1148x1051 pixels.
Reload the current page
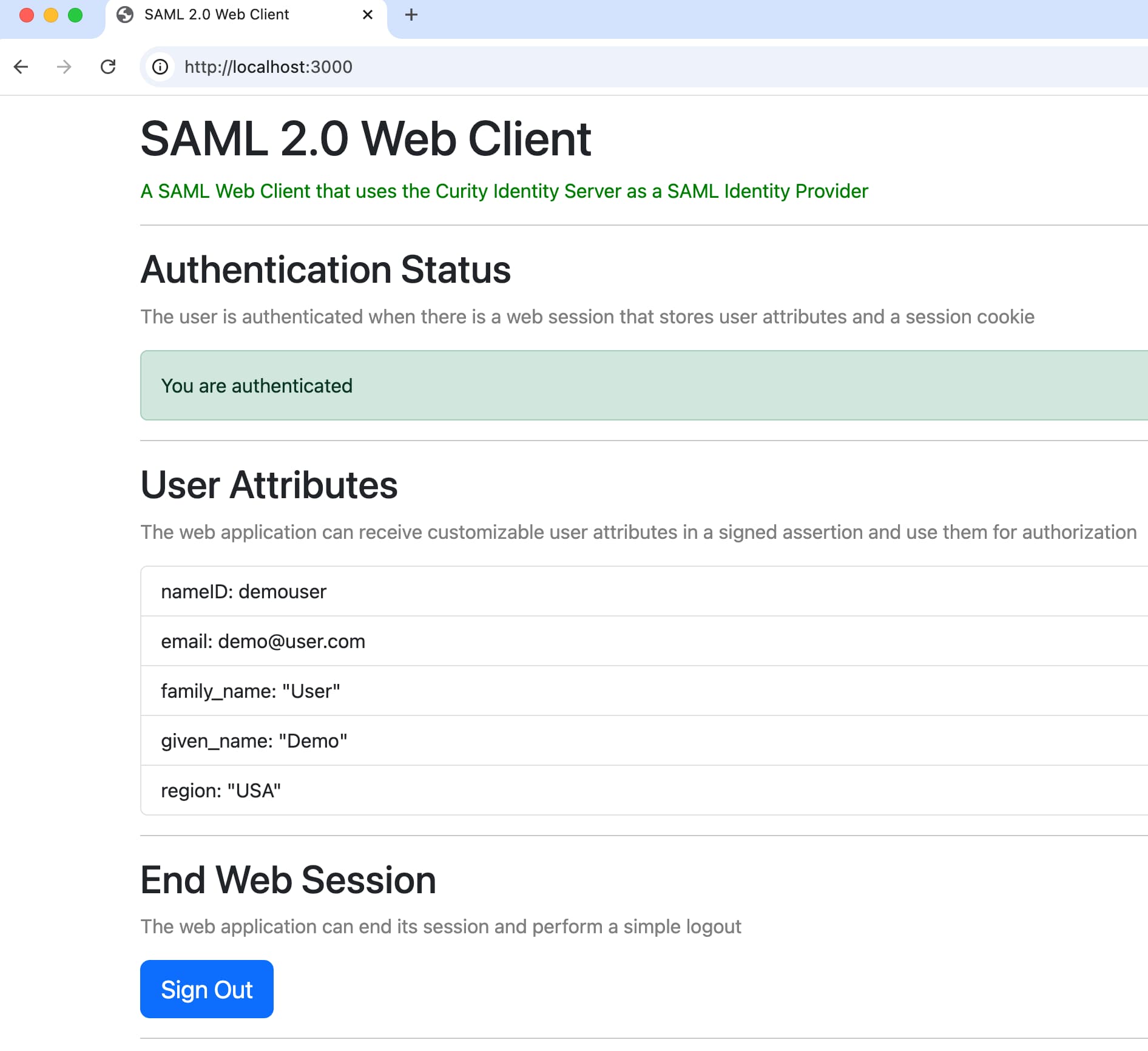[109, 67]
